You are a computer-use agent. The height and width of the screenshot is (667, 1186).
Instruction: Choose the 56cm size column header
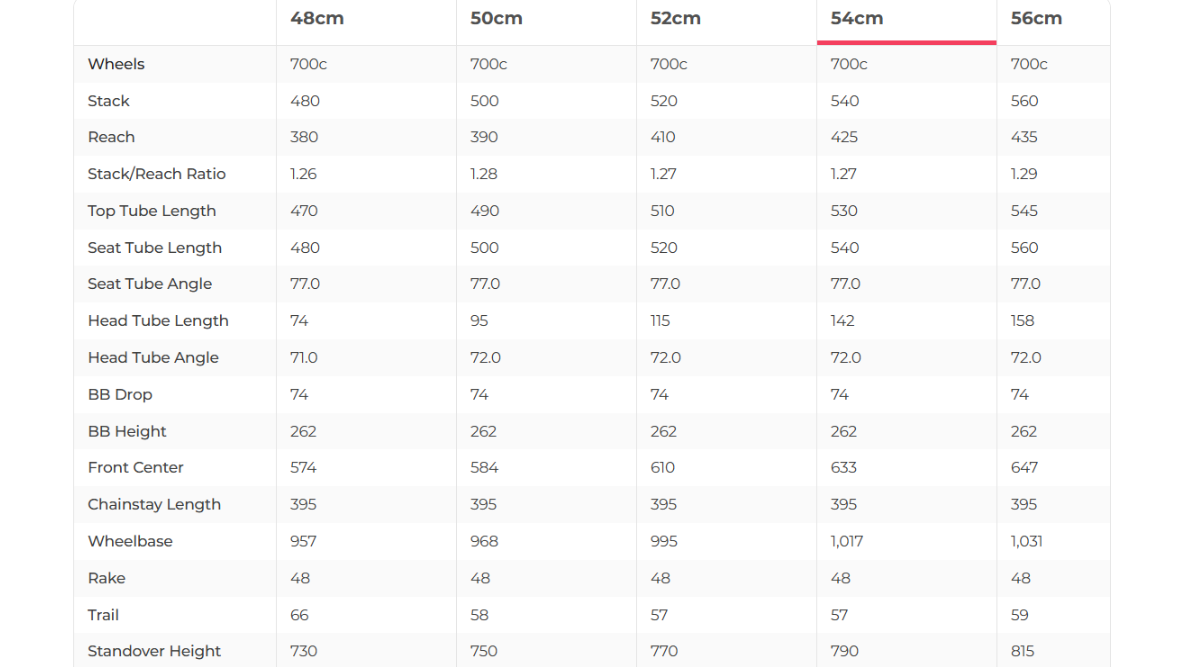coord(1036,19)
